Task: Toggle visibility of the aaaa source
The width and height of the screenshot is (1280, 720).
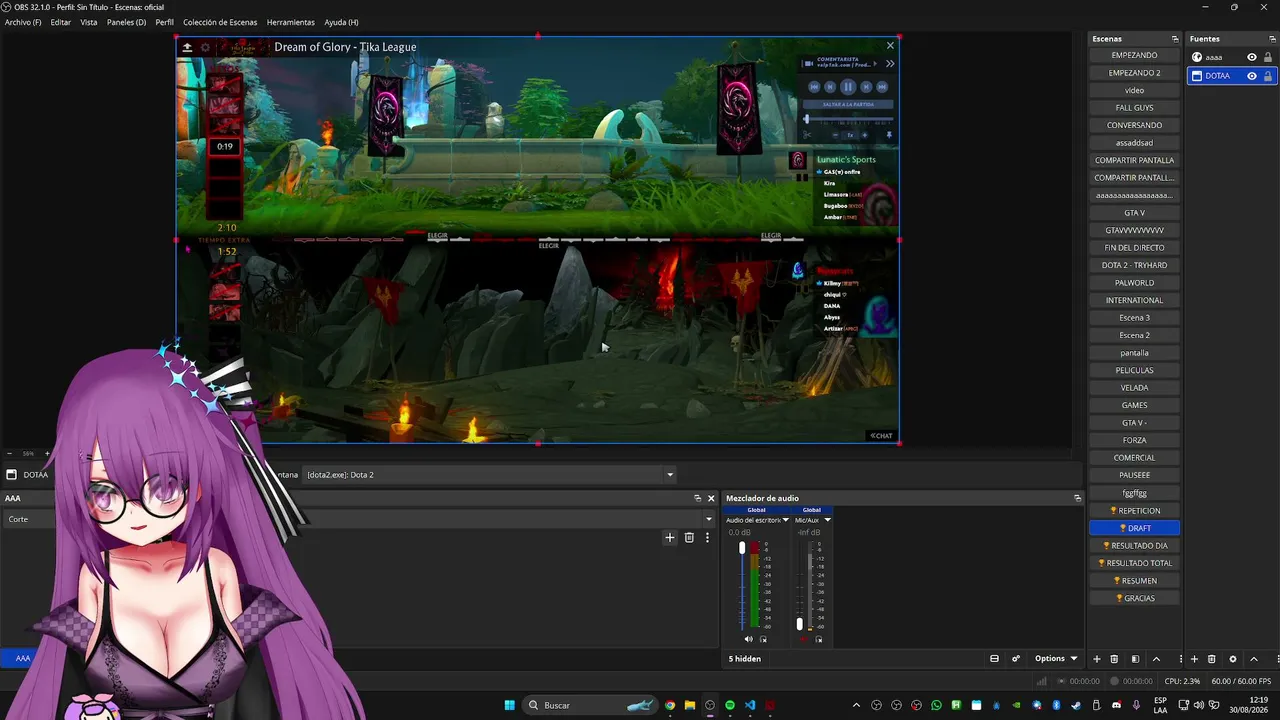Action: tap(1251, 57)
